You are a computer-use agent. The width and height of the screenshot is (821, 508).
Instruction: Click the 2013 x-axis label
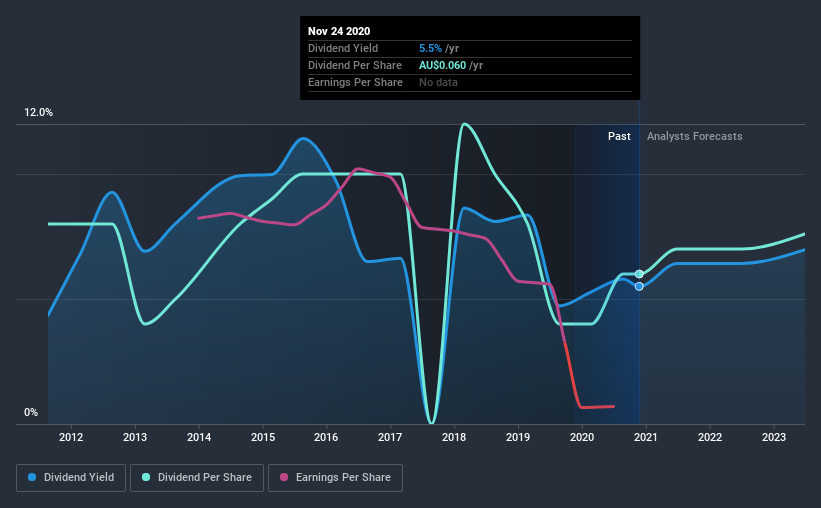(135, 437)
